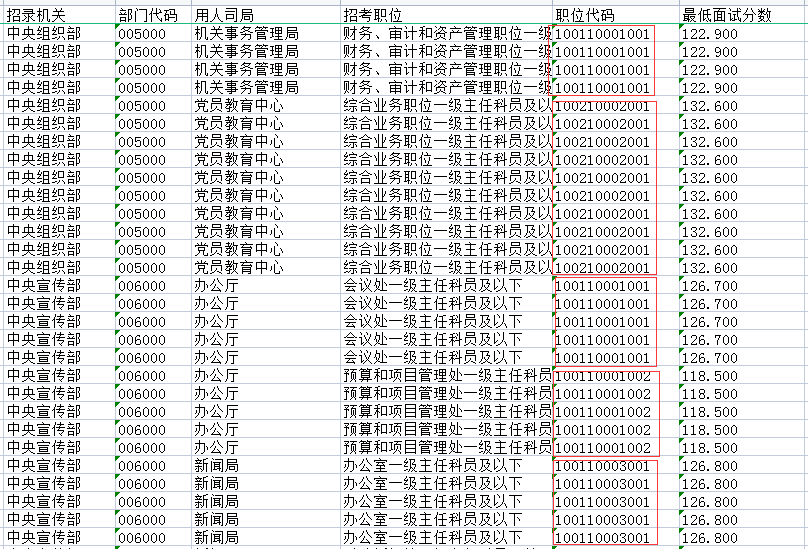
Task: Select the last 118.500 score cell
Action: click(x=743, y=447)
